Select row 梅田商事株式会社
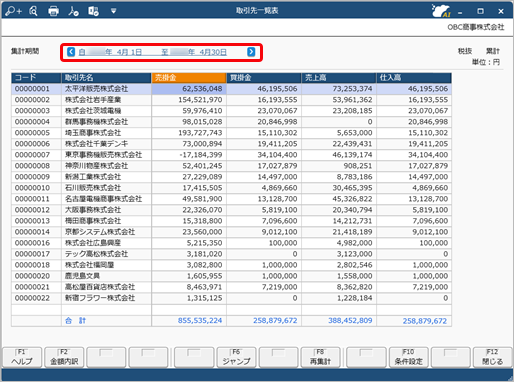Screen dimensions: 514x382 tap(231, 221)
